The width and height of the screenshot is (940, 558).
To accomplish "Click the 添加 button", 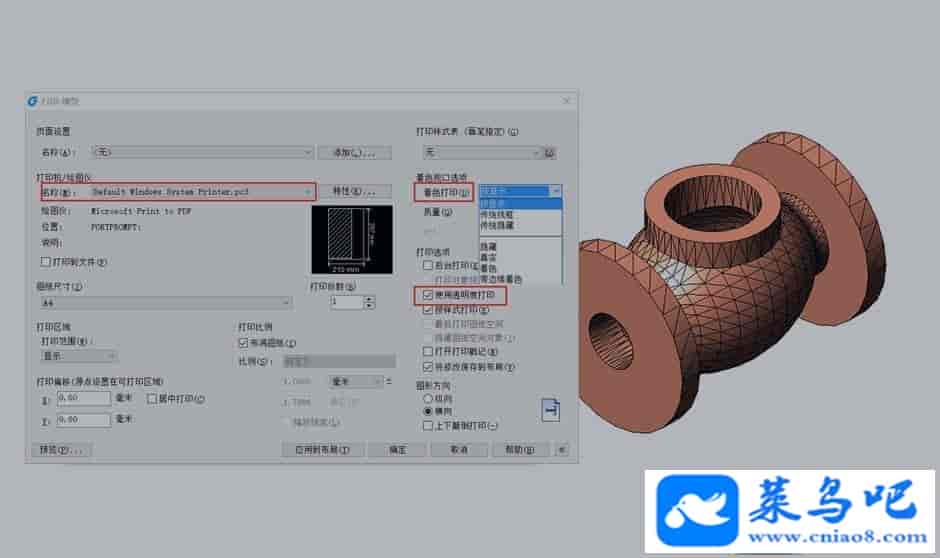I will [x=354, y=153].
